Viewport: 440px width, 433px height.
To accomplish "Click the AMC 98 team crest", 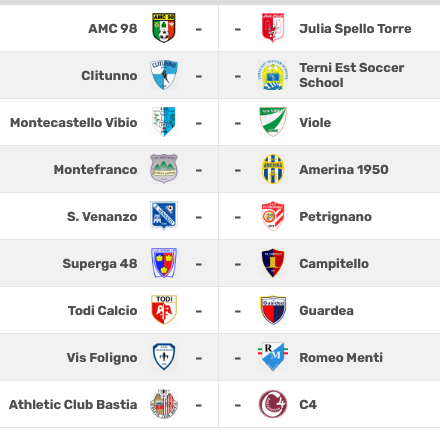I will point(164,28).
